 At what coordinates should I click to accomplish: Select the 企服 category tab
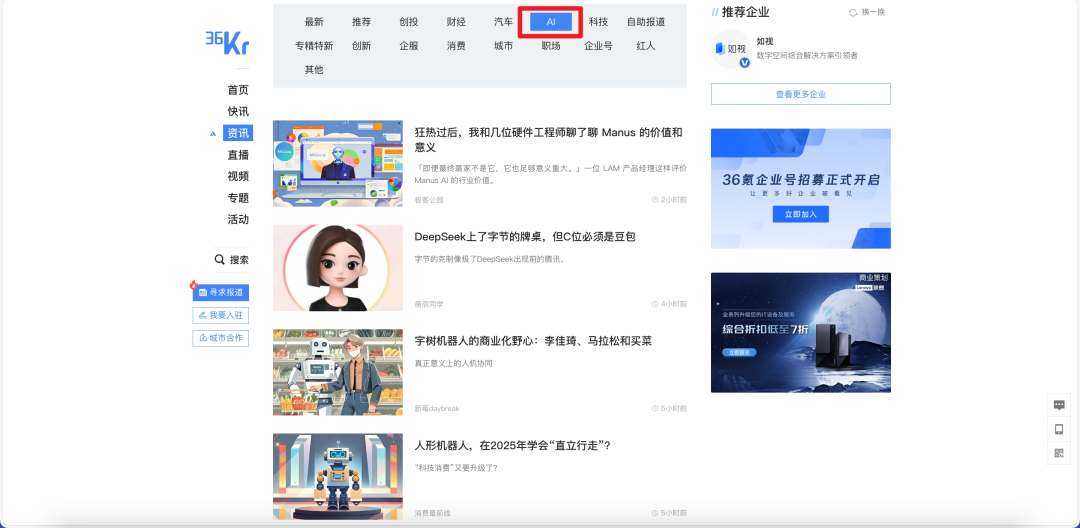click(x=408, y=46)
